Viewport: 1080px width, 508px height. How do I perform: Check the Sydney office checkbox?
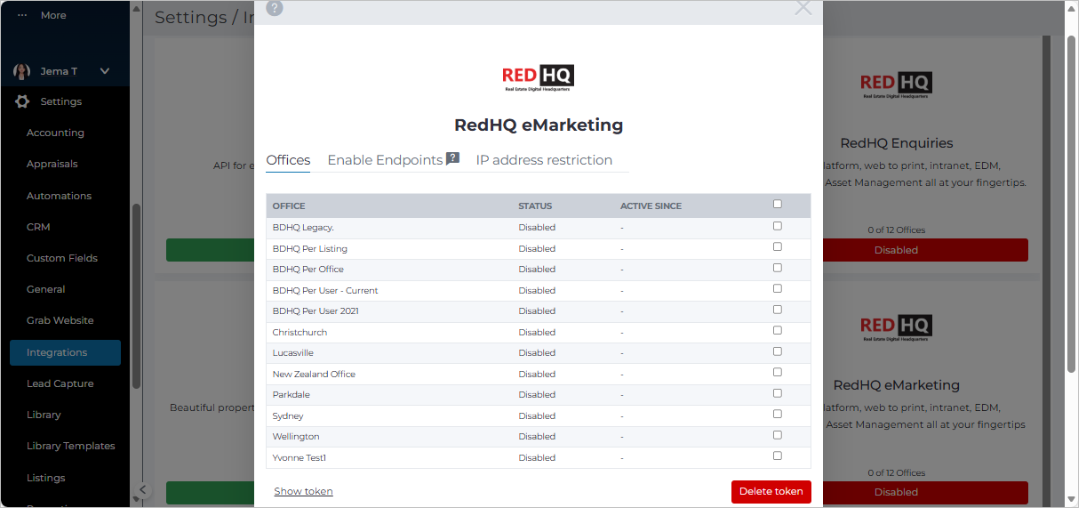click(778, 414)
